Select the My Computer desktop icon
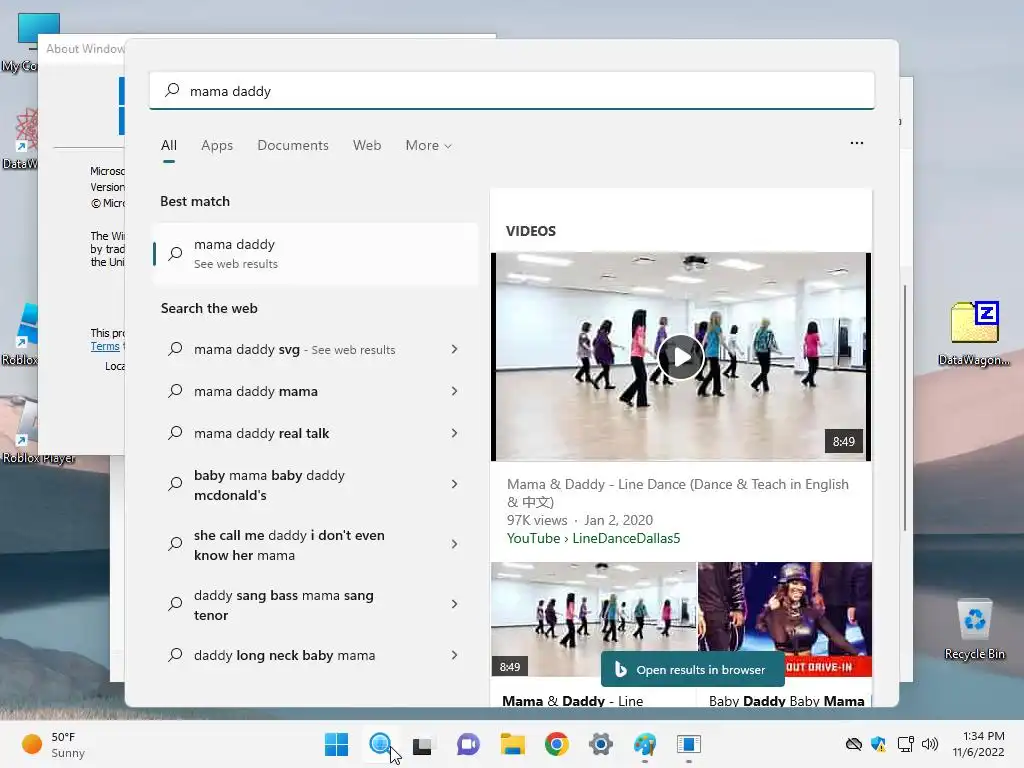Screen dimensions: 1024x768 coord(20,41)
